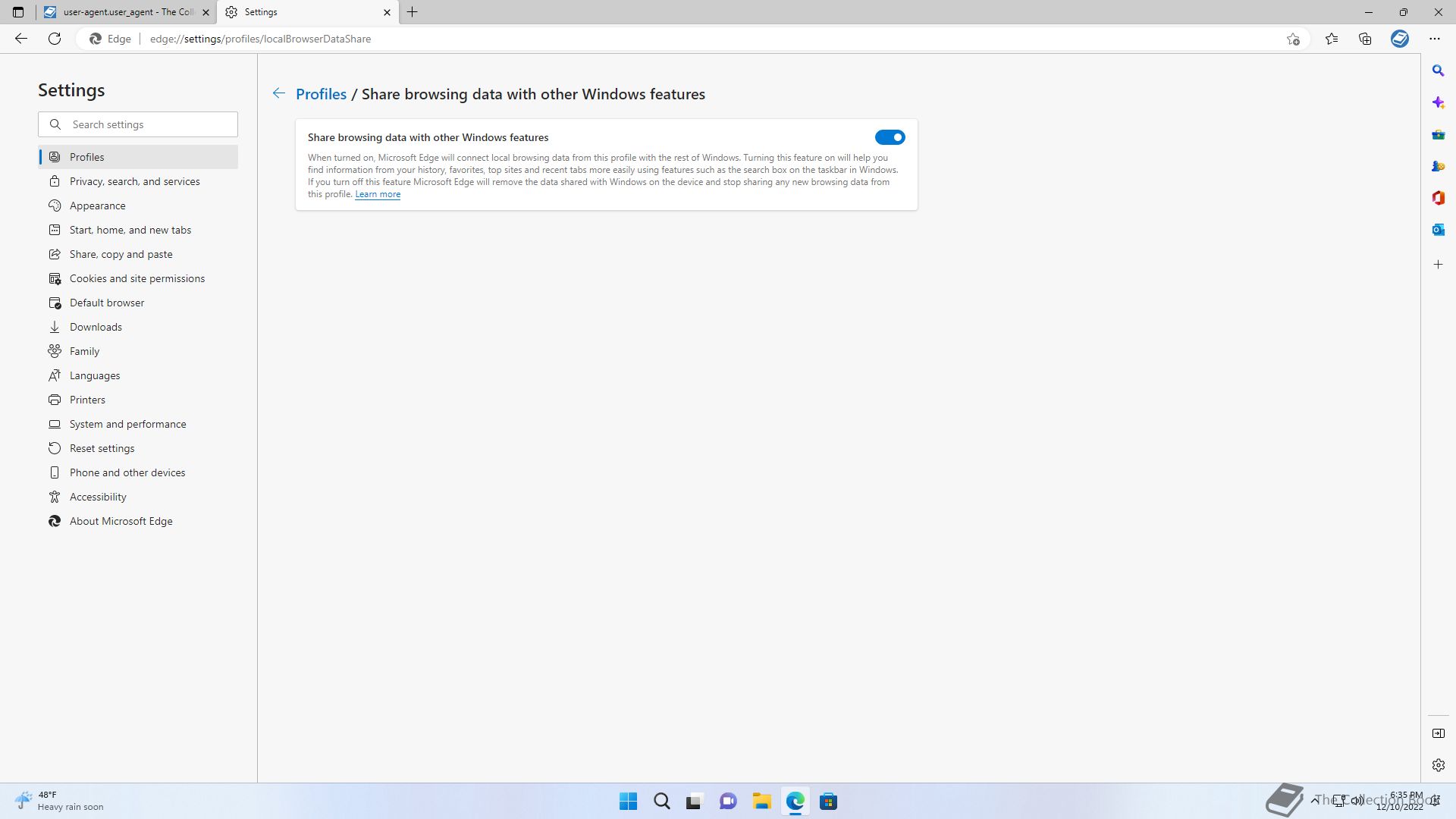Image resolution: width=1456 pixels, height=819 pixels.
Task: Open a new tab with plus button
Action: 413,12
